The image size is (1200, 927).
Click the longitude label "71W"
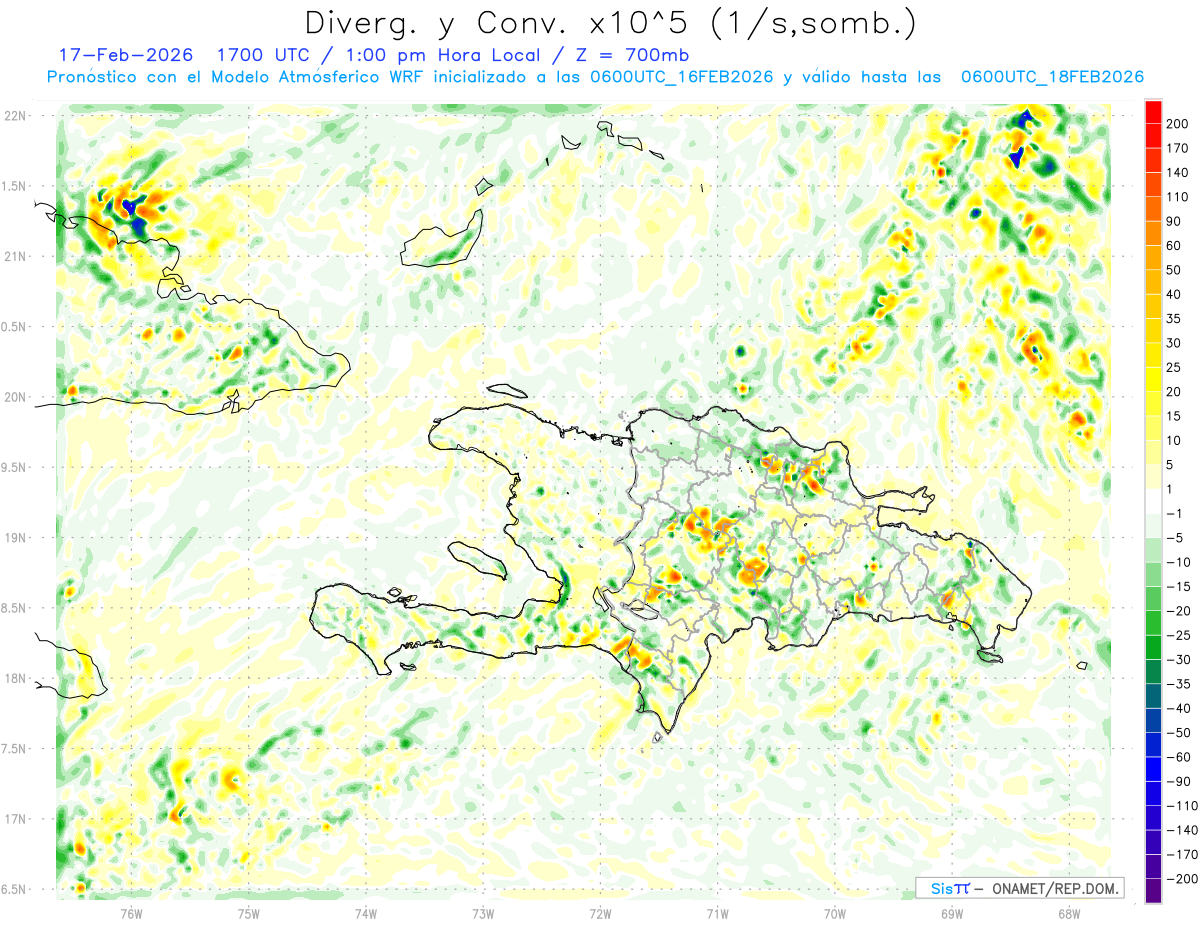point(717,912)
